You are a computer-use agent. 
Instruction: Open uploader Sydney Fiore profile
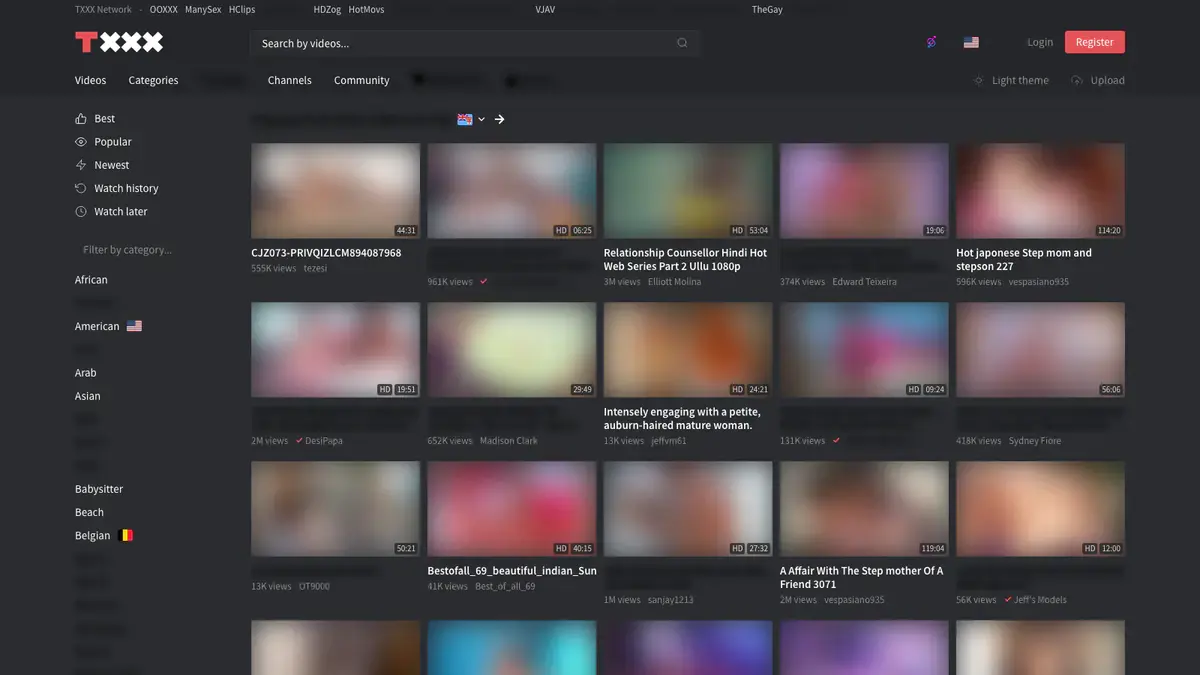1035,441
